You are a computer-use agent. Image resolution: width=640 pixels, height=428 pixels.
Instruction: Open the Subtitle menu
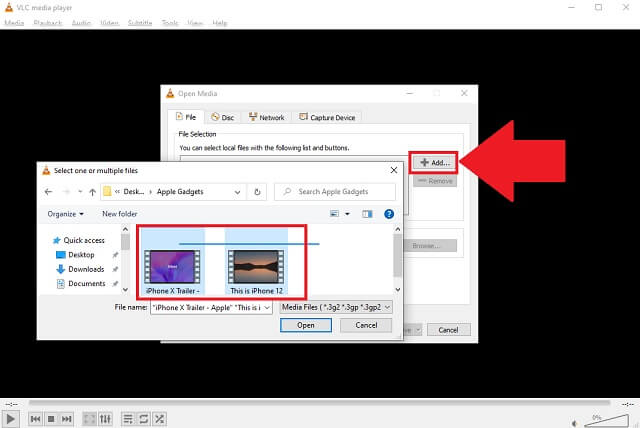pos(140,23)
